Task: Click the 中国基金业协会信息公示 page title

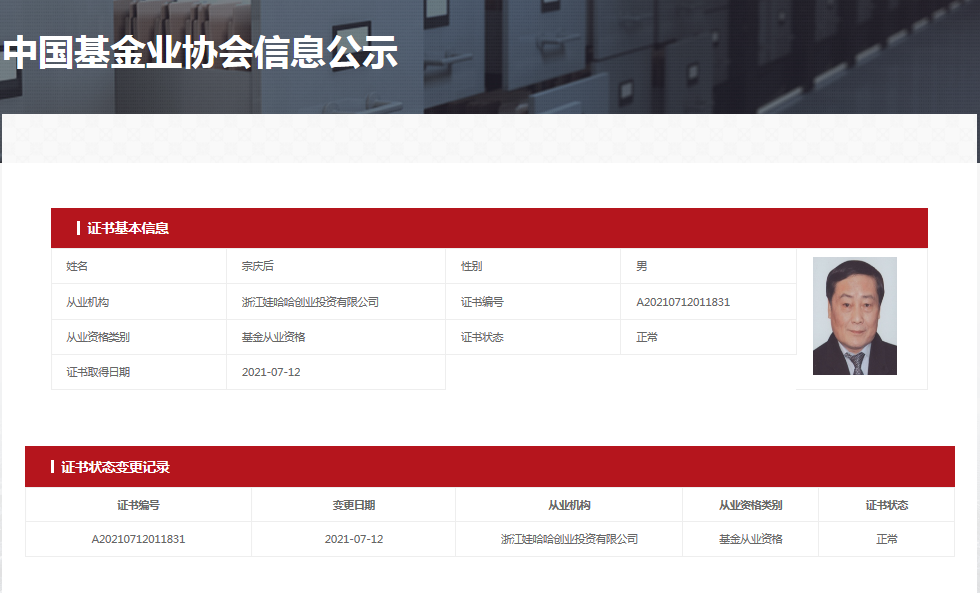Action: (x=200, y=52)
